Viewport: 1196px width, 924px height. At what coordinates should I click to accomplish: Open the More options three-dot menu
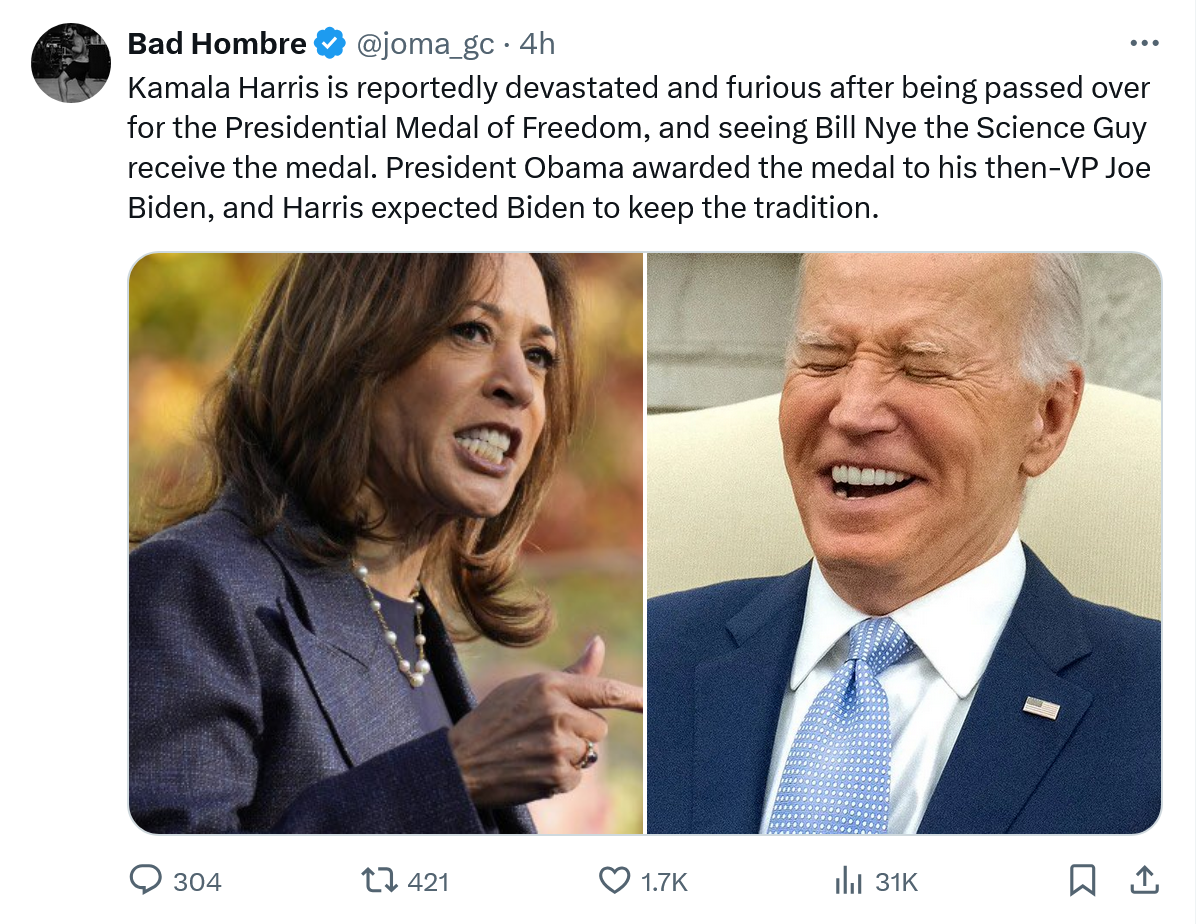(1142, 44)
